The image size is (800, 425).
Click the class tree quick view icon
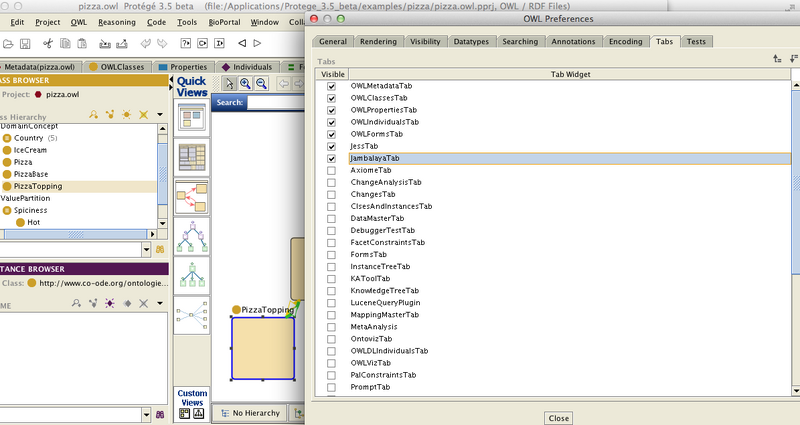coord(192,236)
